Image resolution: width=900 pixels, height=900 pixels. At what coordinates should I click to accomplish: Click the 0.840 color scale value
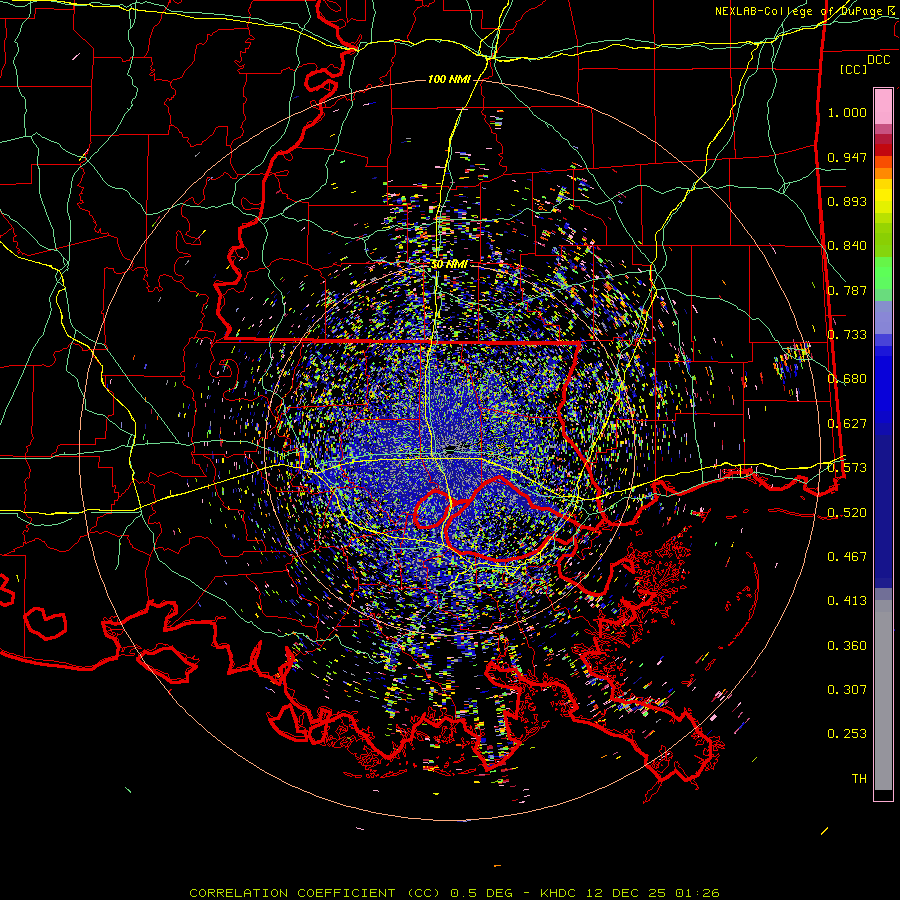[847, 246]
